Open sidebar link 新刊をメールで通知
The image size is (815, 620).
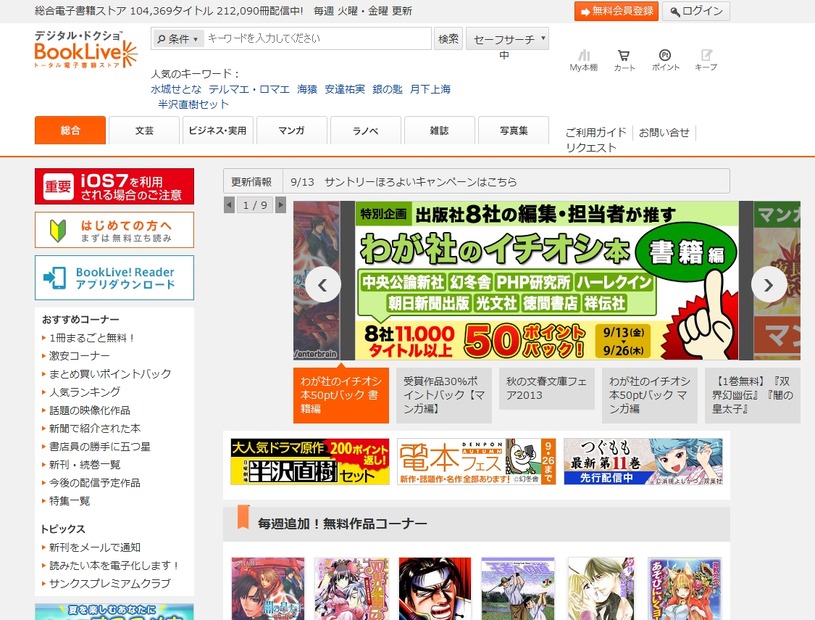95,547
